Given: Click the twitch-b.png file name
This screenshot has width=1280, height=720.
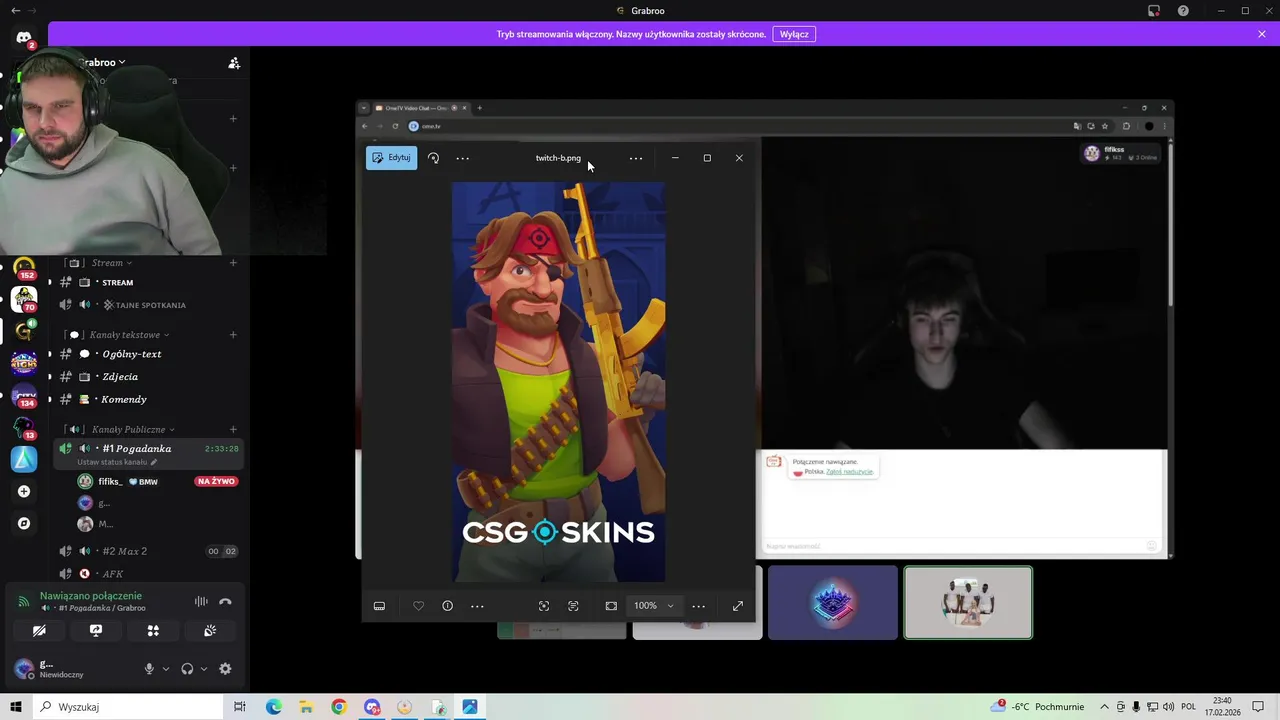Looking at the screenshot, I should coord(558,158).
